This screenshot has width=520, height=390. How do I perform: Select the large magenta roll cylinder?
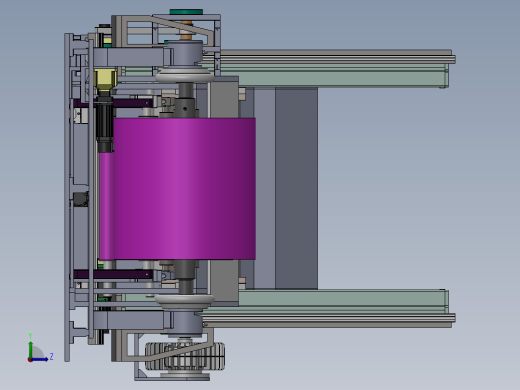point(184,188)
